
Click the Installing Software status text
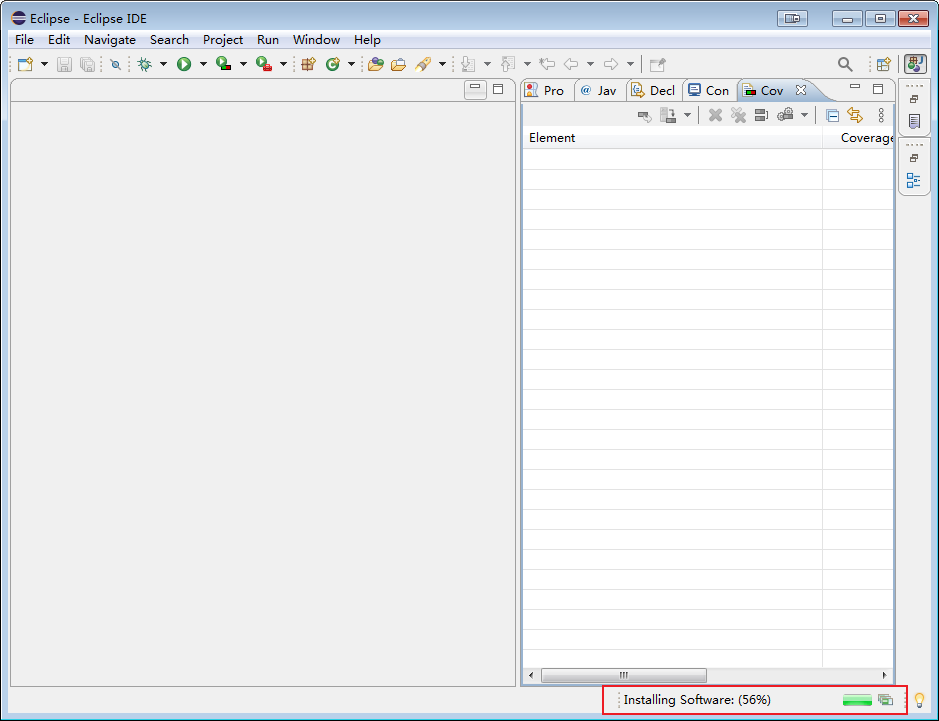pyautogui.click(x=697, y=699)
